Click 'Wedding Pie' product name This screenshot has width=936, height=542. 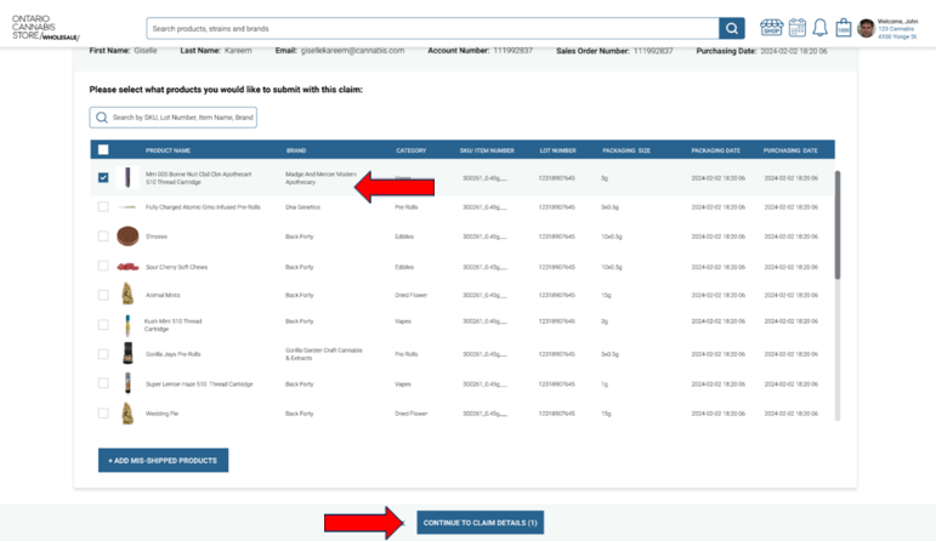pos(162,413)
